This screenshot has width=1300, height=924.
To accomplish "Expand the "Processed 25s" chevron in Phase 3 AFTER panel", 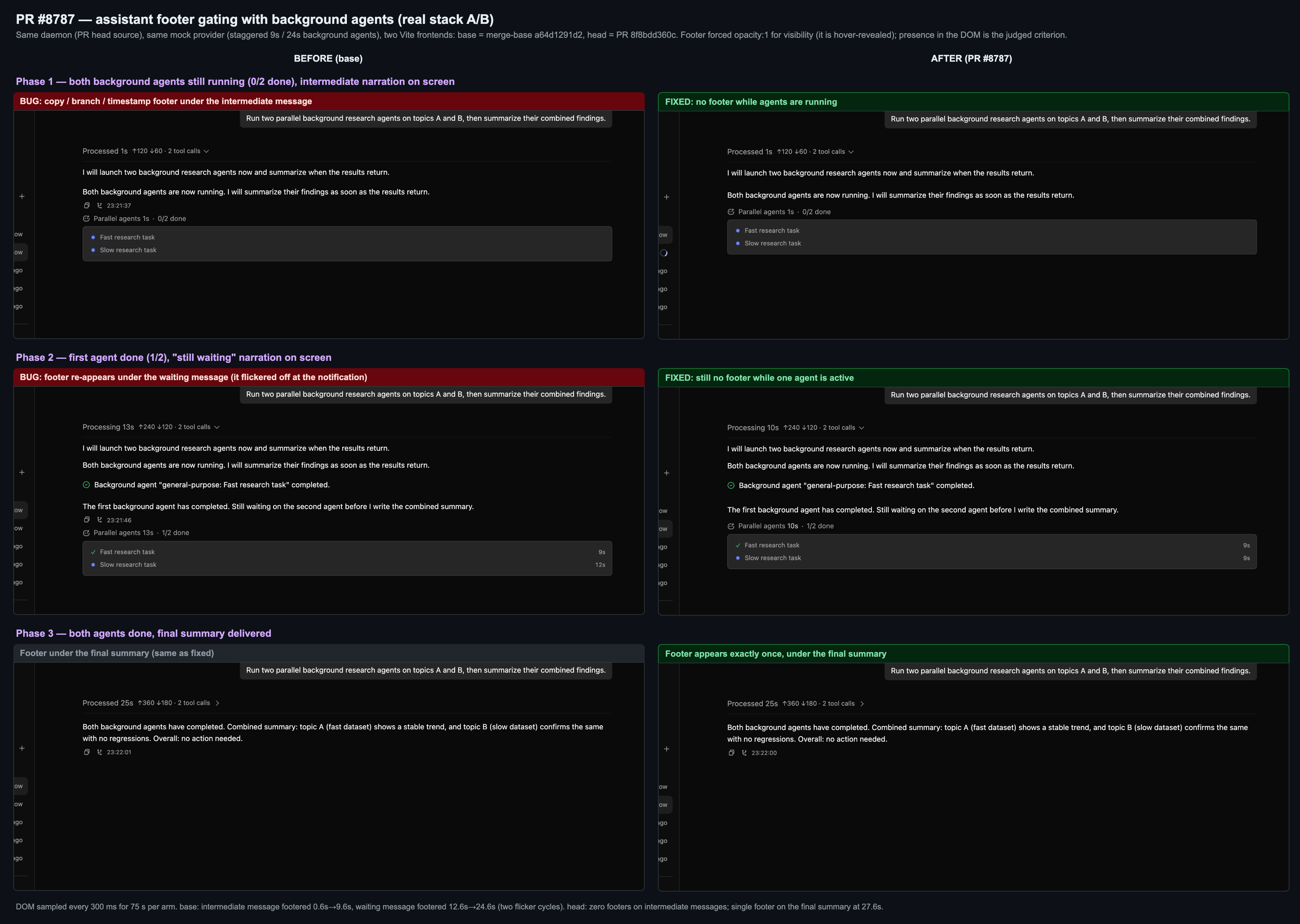I will click(862, 703).
